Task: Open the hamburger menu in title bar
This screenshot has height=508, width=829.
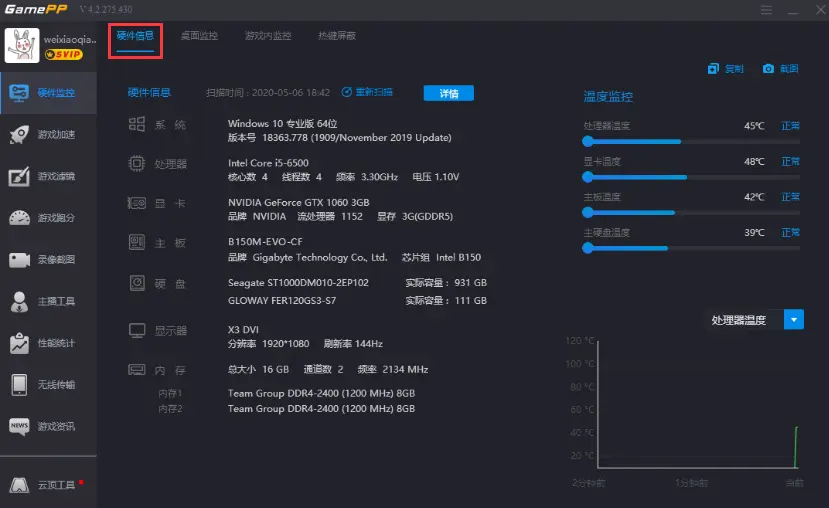Action: pos(766,11)
